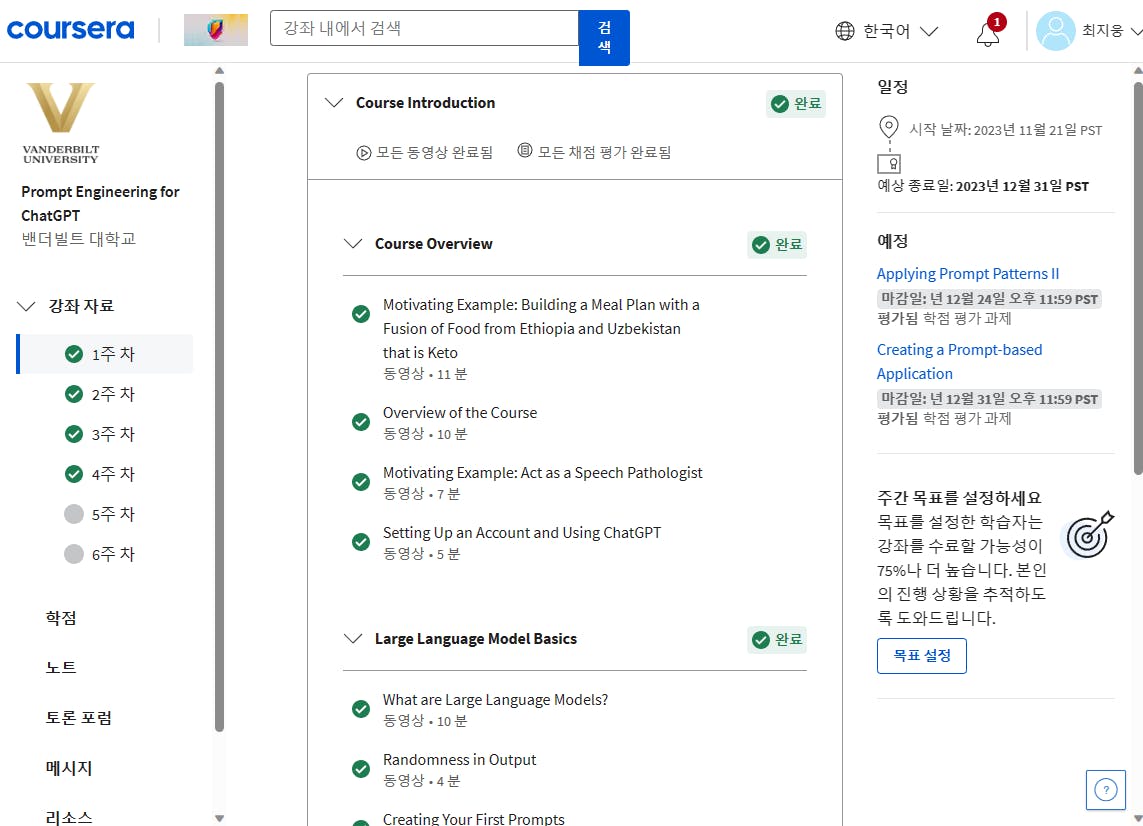
Task: Click checkmark beside Randomness in Output
Action: pos(361,769)
